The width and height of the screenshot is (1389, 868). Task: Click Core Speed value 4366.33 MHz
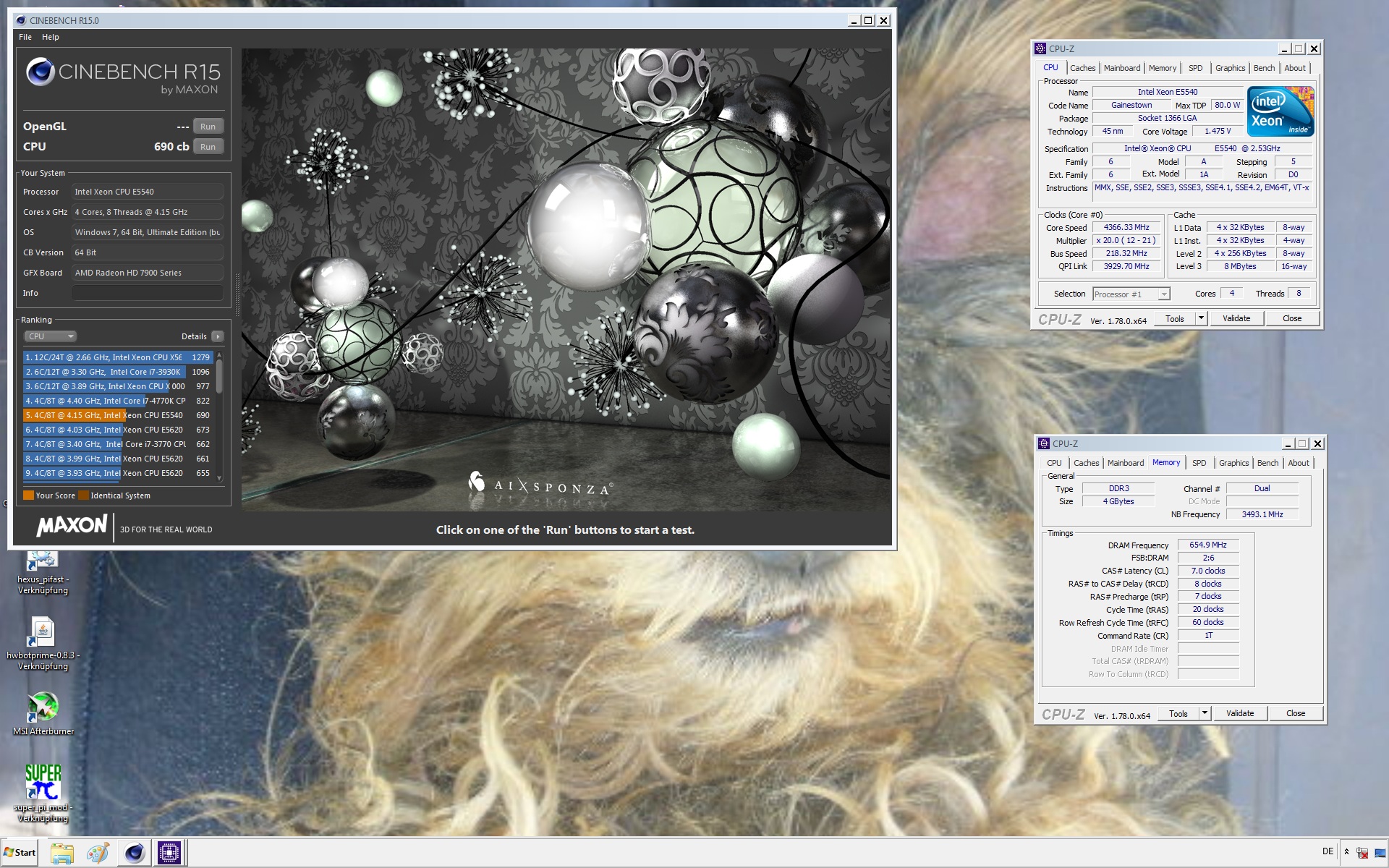pyautogui.click(x=1126, y=227)
